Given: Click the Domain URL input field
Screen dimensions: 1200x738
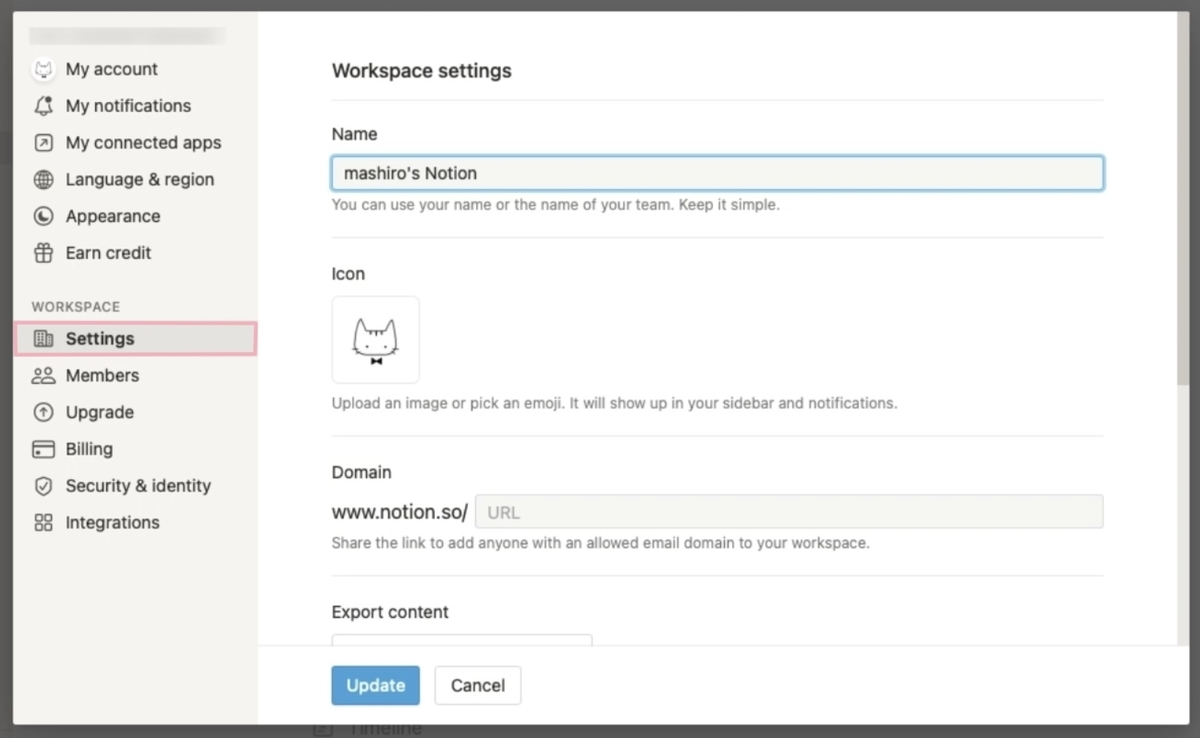Looking at the screenshot, I should 789,511.
